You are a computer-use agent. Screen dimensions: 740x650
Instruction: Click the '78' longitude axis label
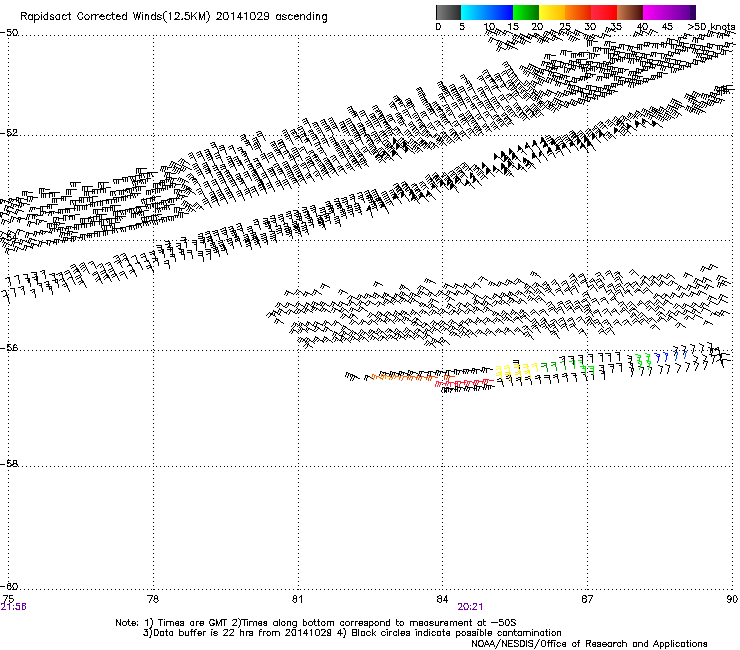point(153,599)
